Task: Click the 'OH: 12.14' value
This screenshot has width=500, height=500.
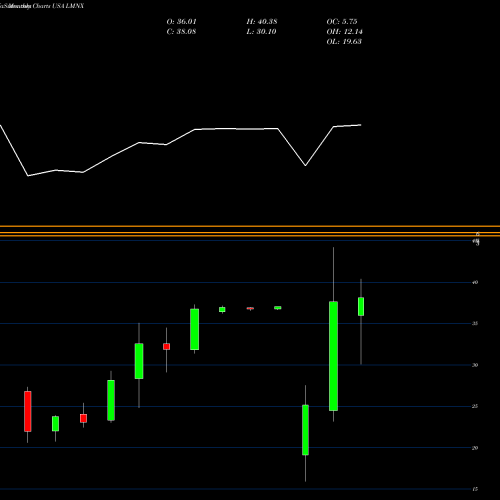Action: point(345,32)
